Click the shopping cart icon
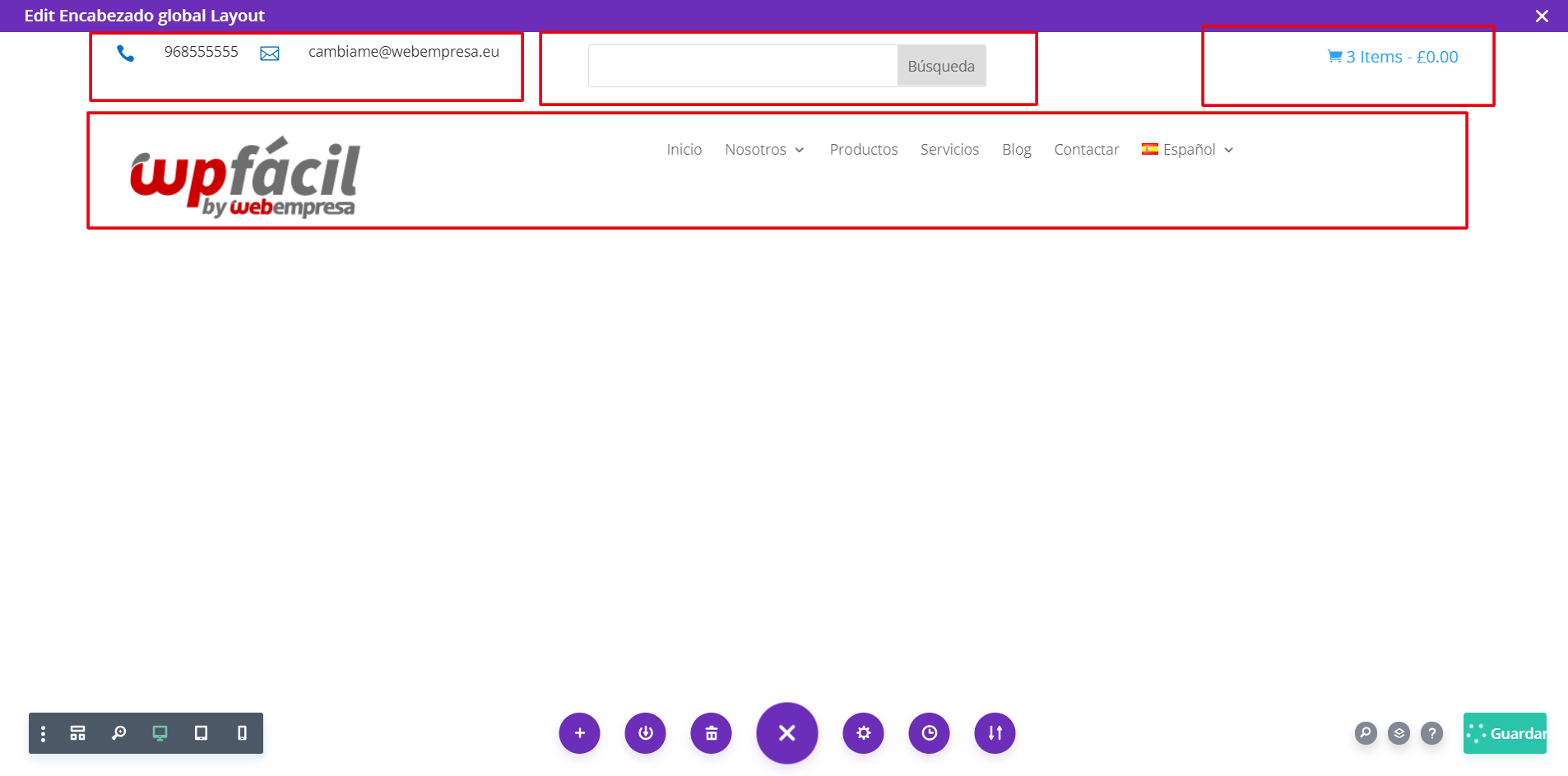1568x776 pixels. pos(1334,57)
